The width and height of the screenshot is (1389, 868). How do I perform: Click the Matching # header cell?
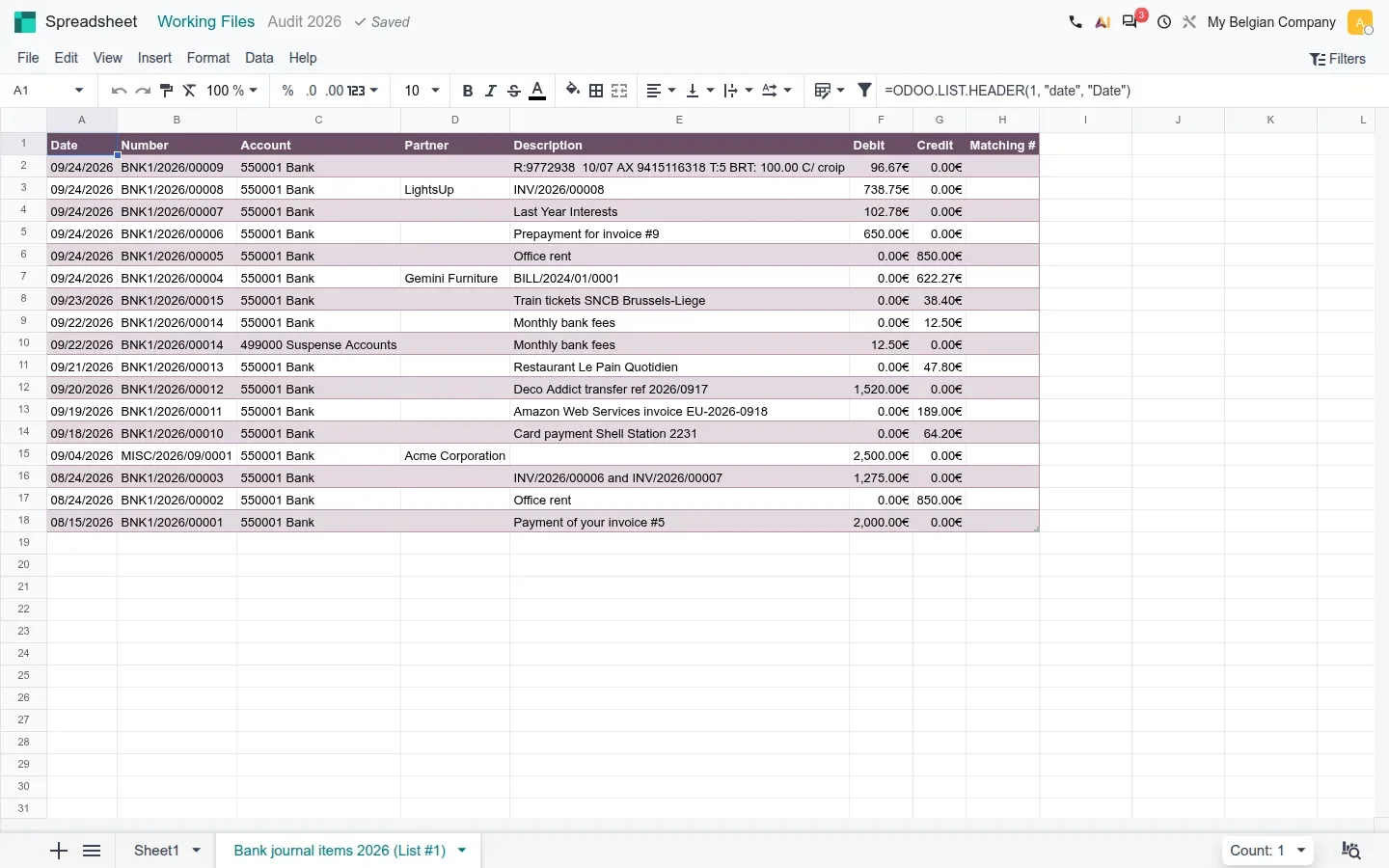[x=1002, y=146]
